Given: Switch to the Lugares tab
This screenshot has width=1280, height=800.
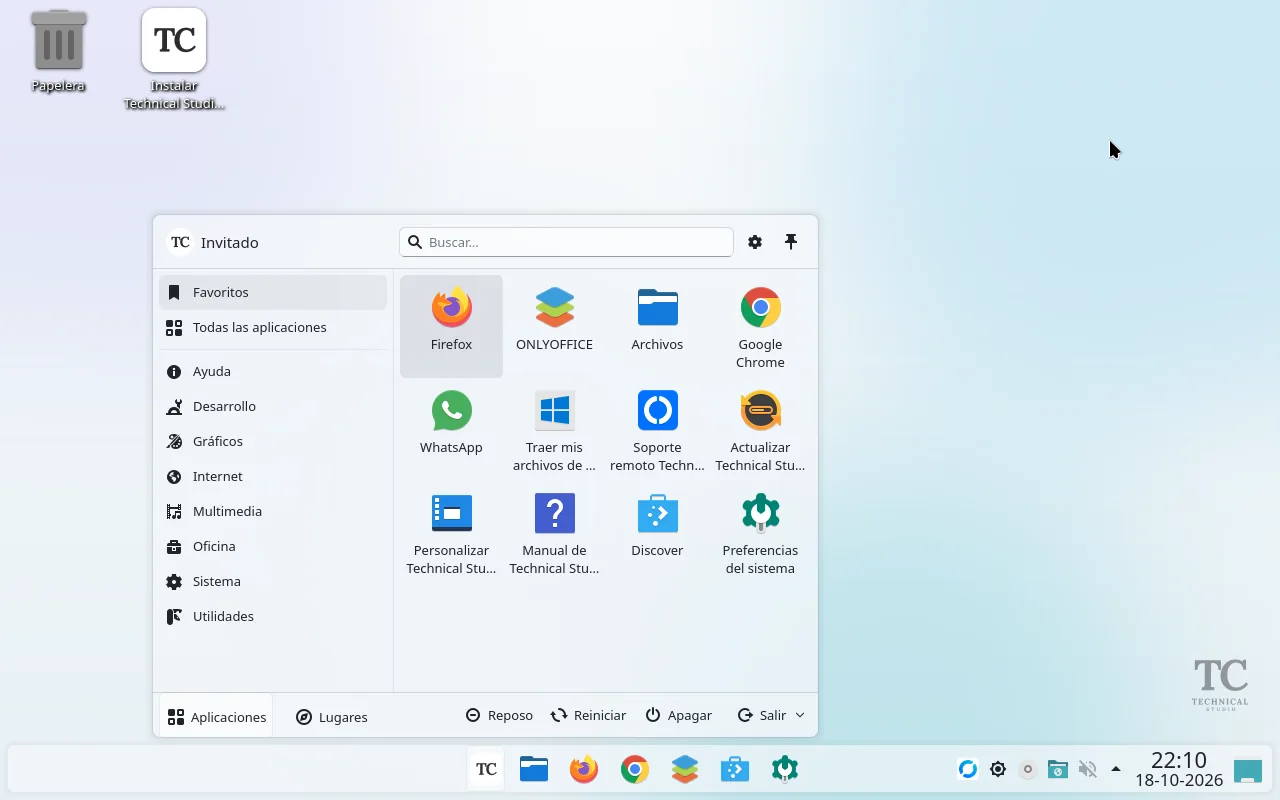Looking at the screenshot, I should pos(332,716).
